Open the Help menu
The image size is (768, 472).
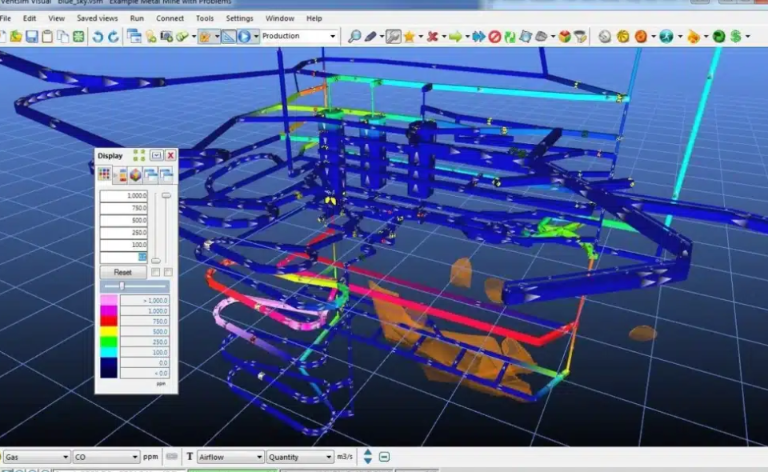(314, 18)
